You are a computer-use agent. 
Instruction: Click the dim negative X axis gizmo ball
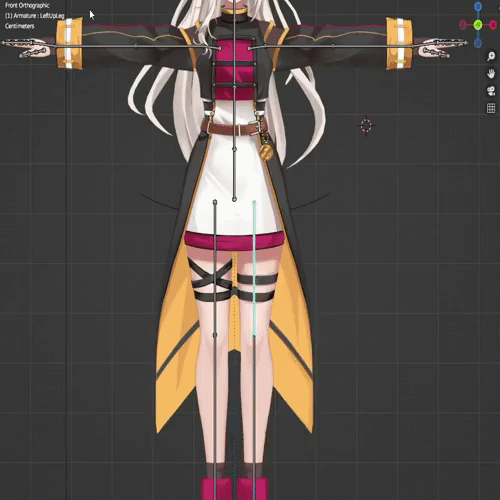pos(463,25)
